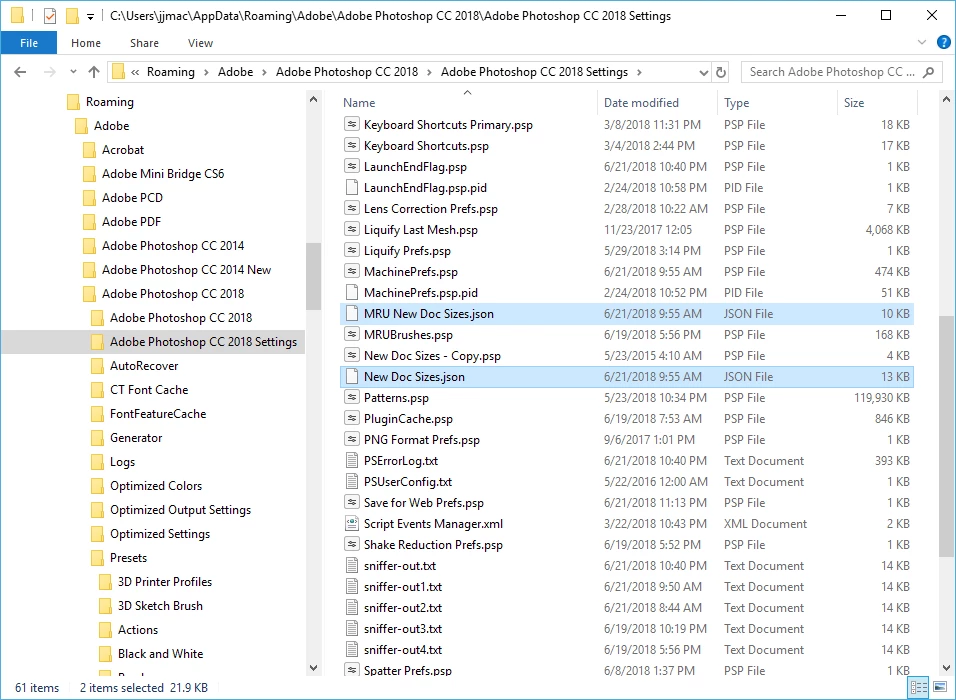Select Roaming folder in navigation tree
This screenshot has height=700, width=956.
[109, 102]
